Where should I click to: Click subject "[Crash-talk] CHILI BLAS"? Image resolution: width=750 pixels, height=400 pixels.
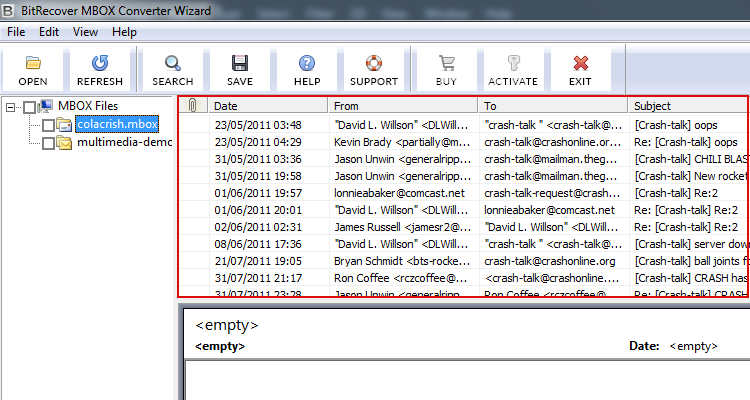tap(690, 159)
